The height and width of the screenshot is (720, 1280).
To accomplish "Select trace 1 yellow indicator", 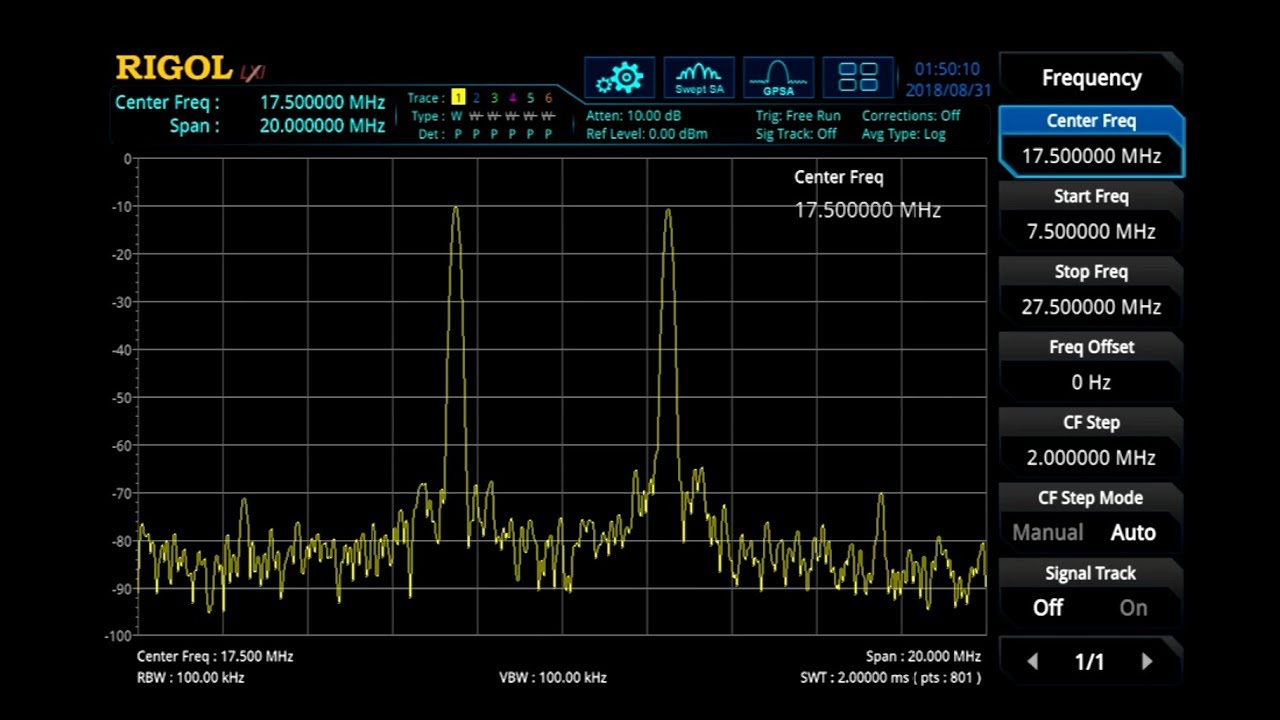I will click(x=458, y=98).
